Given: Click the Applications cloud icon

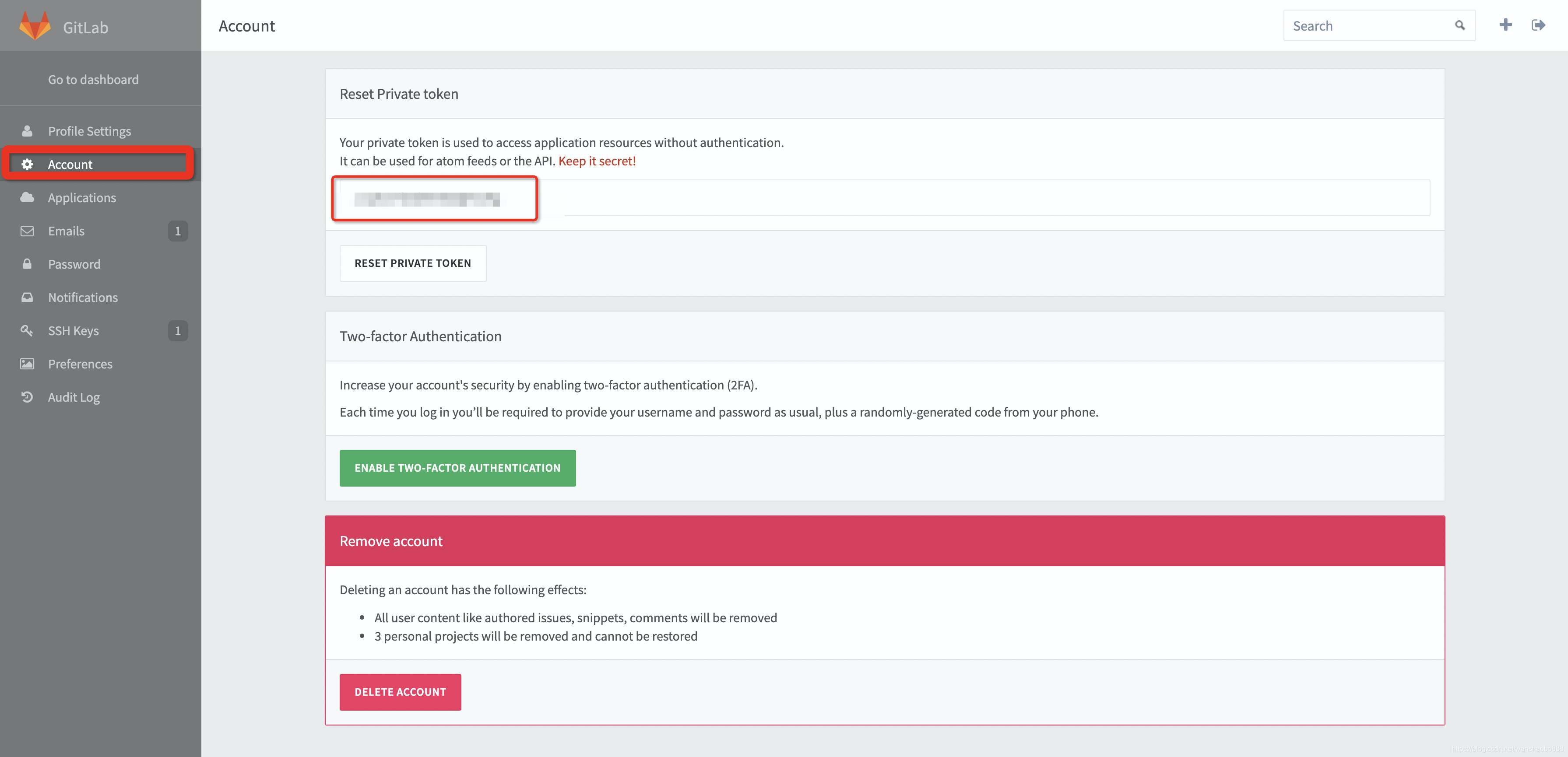Looking at the screenshot, I should pyautogui.click(x=27, y=197).
